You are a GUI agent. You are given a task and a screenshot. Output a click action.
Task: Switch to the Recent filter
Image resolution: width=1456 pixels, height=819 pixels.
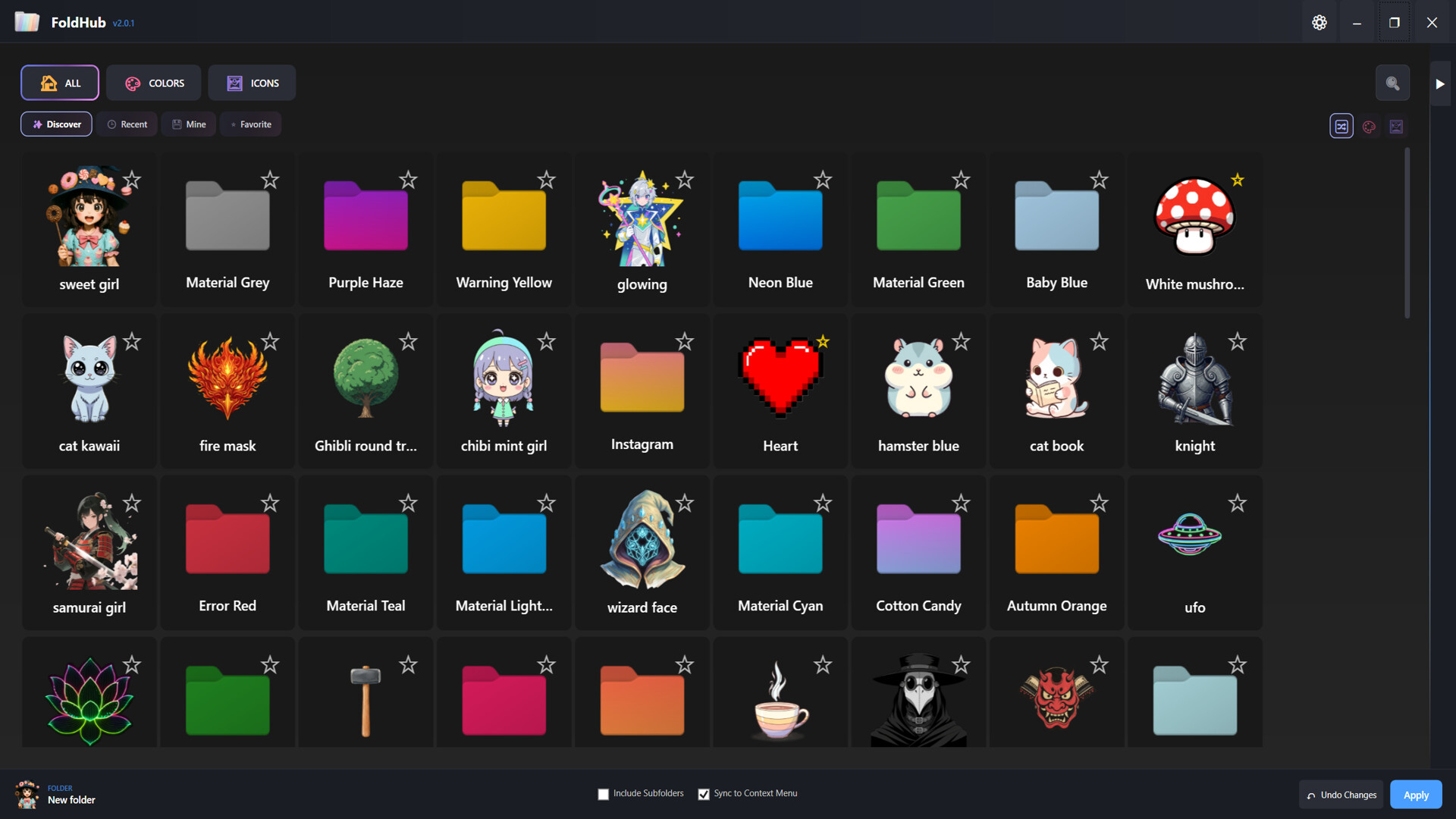click(x=127, y=124)
